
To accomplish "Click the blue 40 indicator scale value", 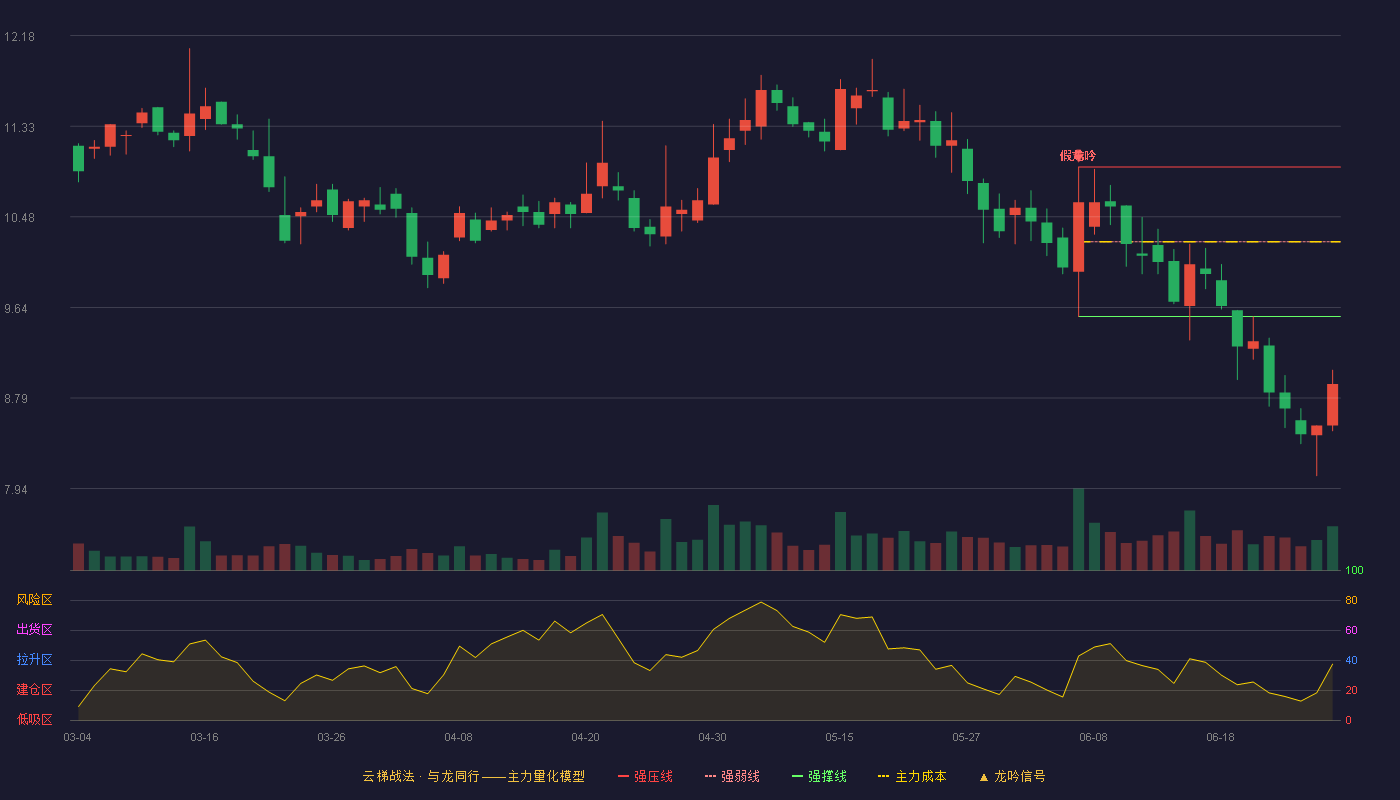I will coord(1351,661).
